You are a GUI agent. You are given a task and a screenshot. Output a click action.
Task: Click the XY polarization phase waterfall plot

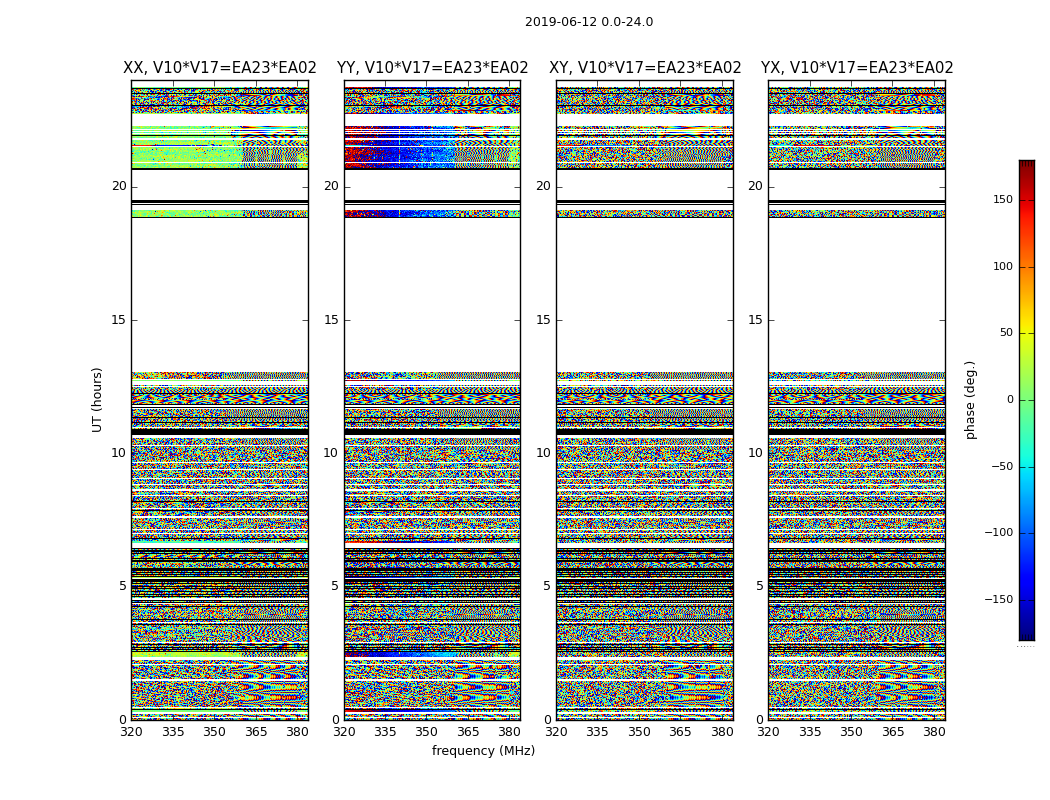pos(645,400)
